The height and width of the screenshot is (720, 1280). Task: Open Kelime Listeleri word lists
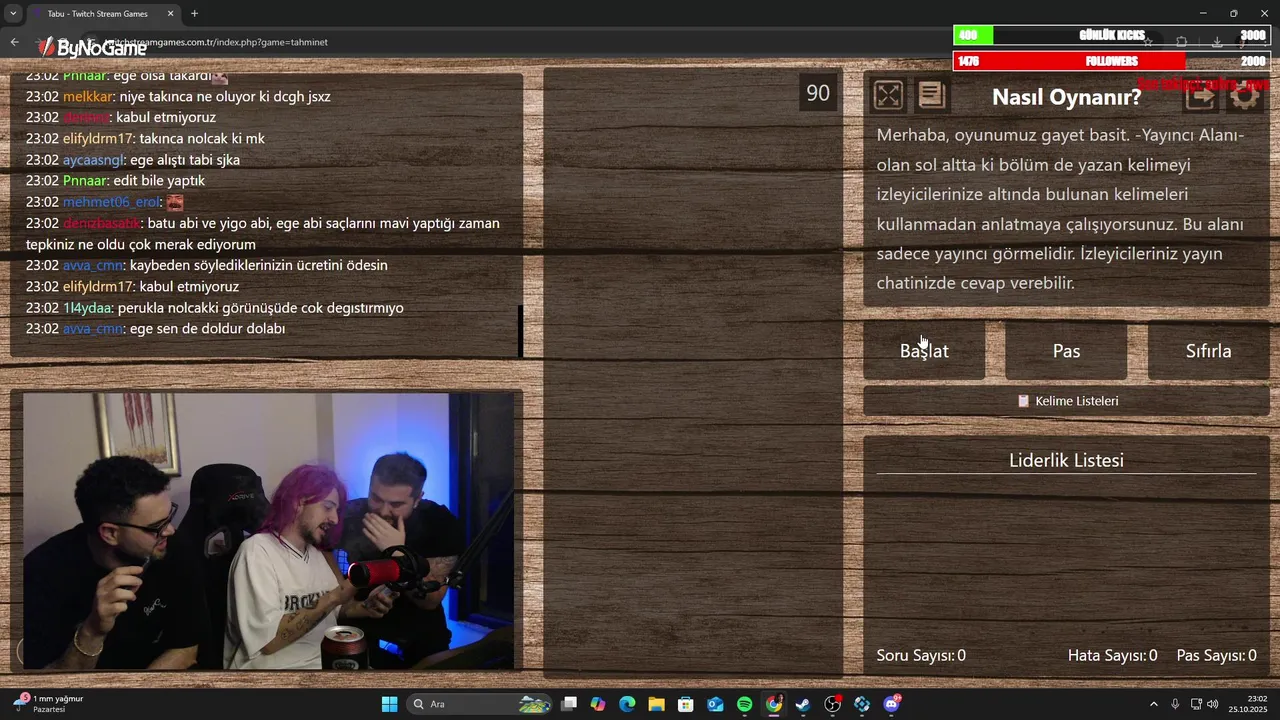[1066, 401]
